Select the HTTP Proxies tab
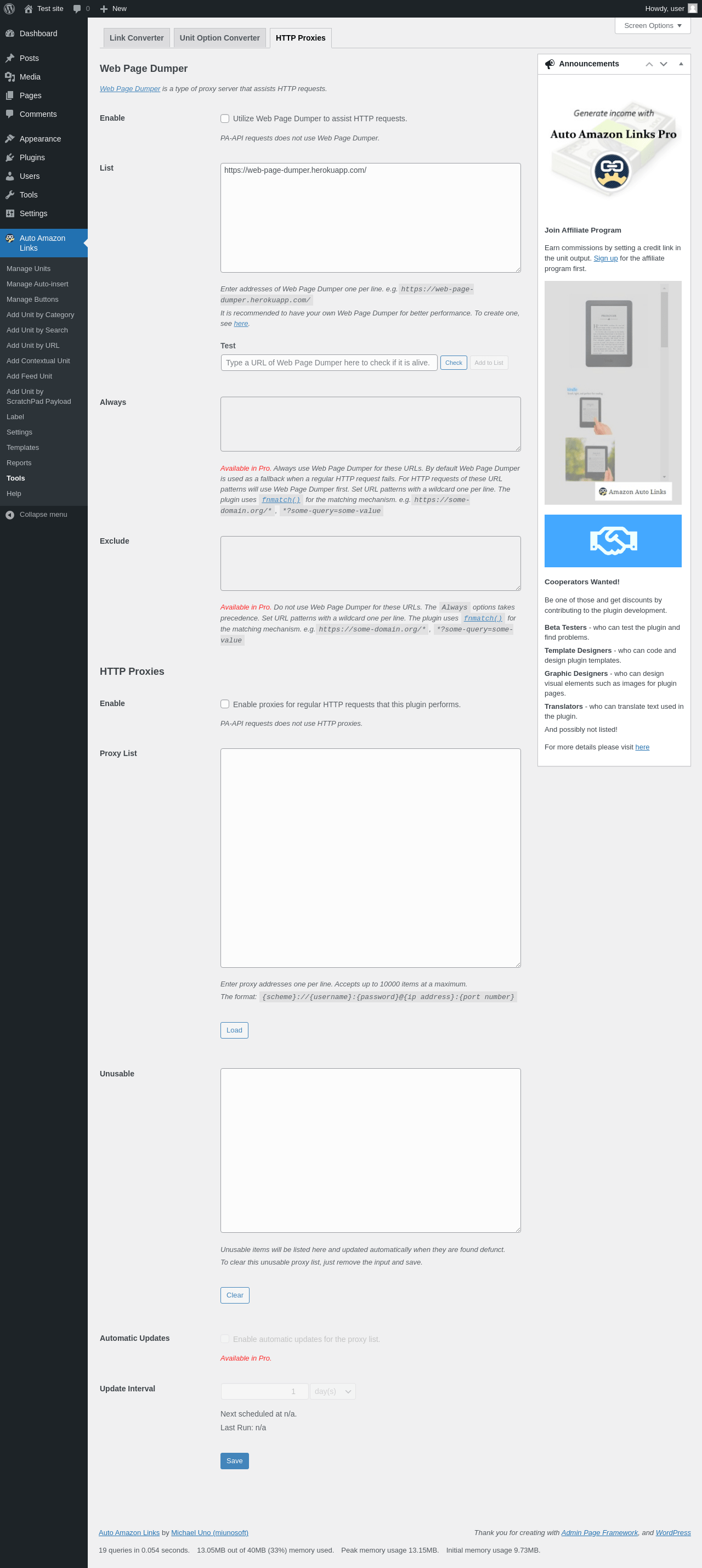702x1568 pixels. [x=301, y=38]
